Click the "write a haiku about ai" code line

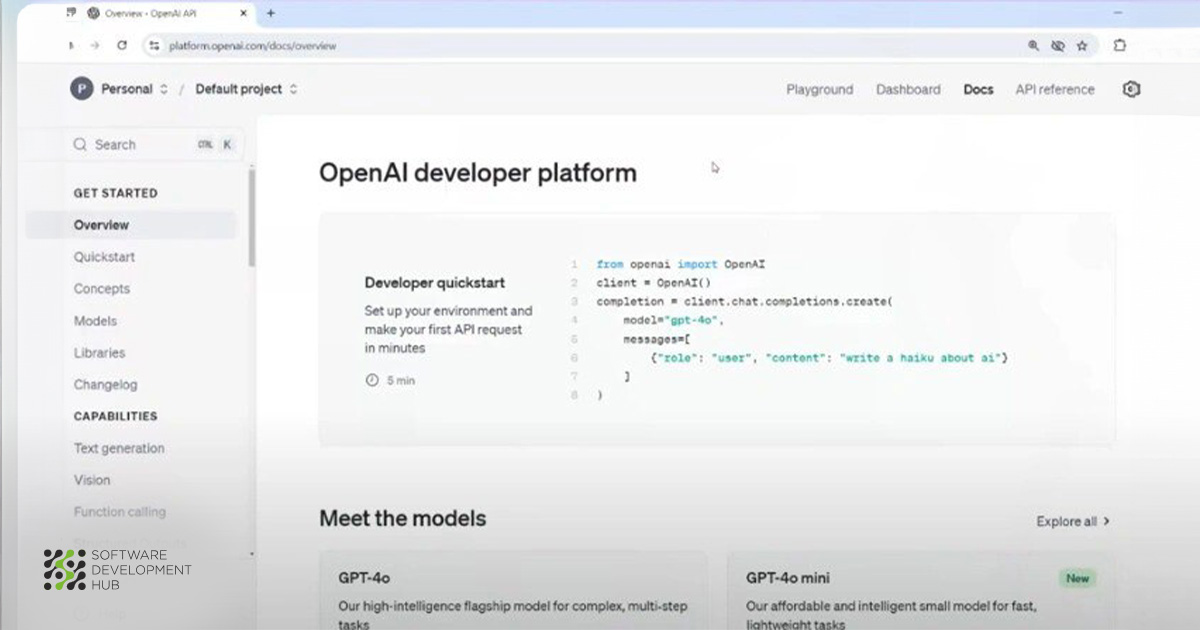(828, 357)
